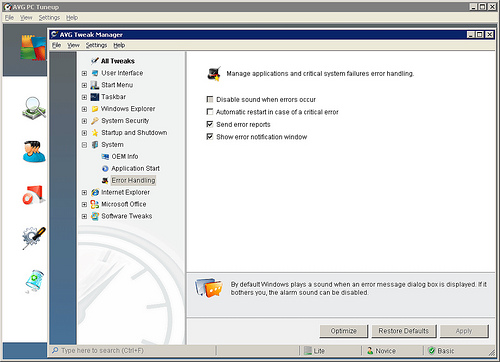Check Automatic restart in case of critical error
500x362 pixels.
coord(210,112)
